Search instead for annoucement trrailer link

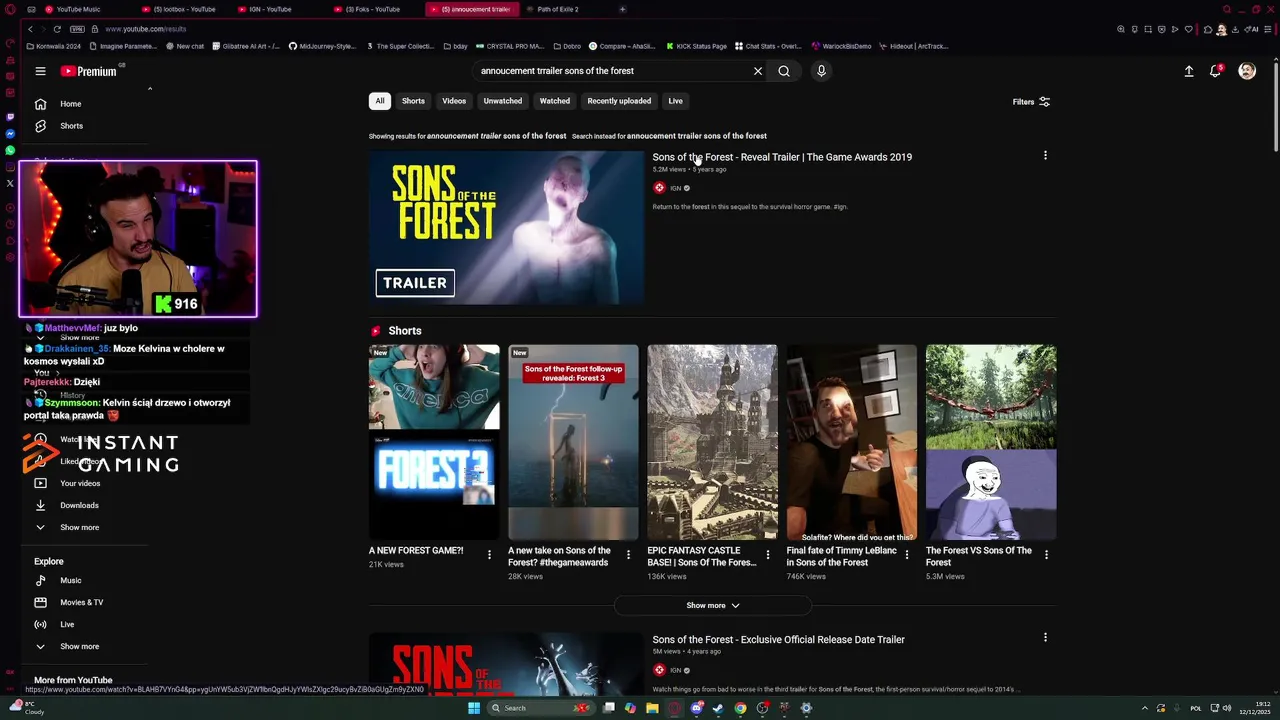point(697,136)
